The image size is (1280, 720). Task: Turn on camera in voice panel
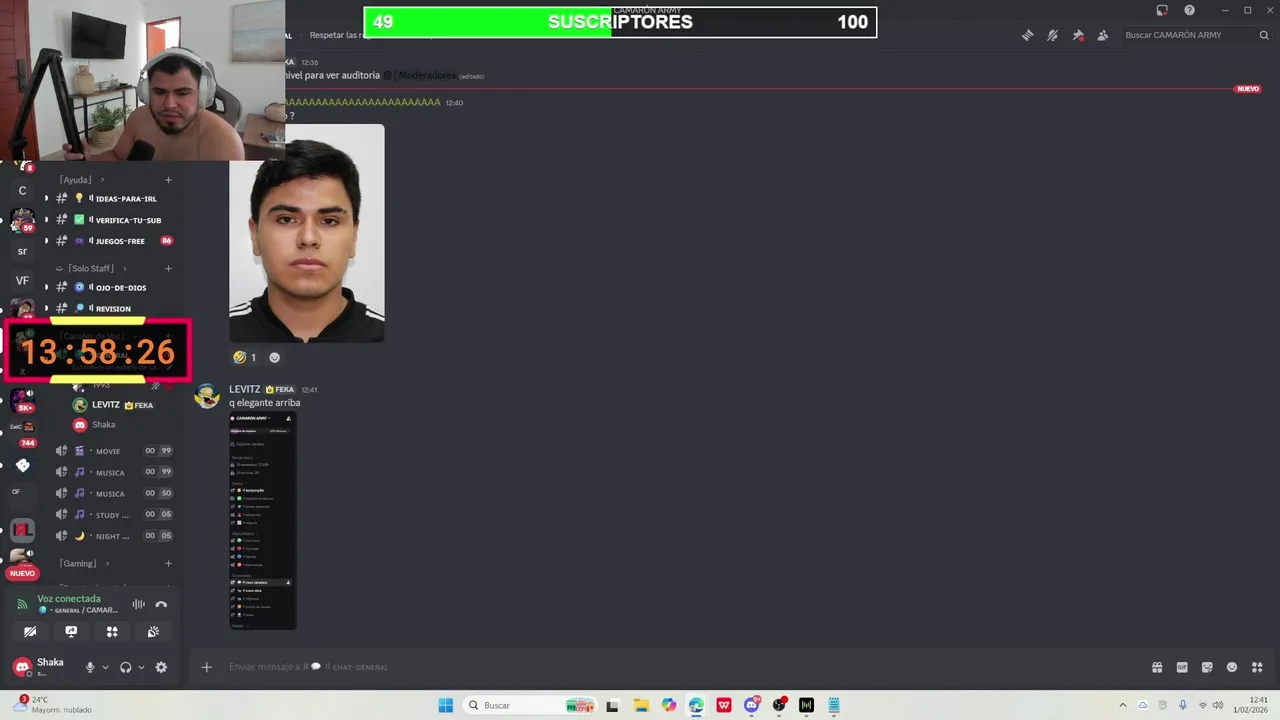[x=30, y=632]
